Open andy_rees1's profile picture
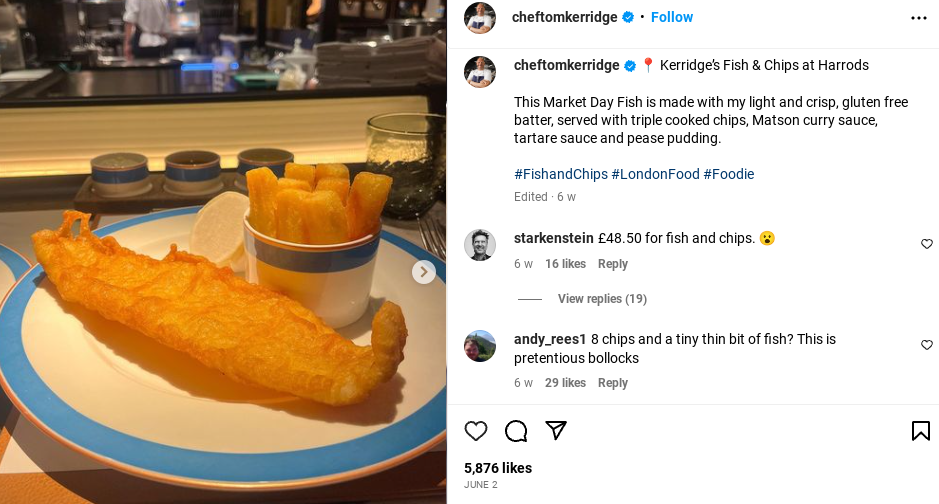939x504 pixels. click(480, 346)
